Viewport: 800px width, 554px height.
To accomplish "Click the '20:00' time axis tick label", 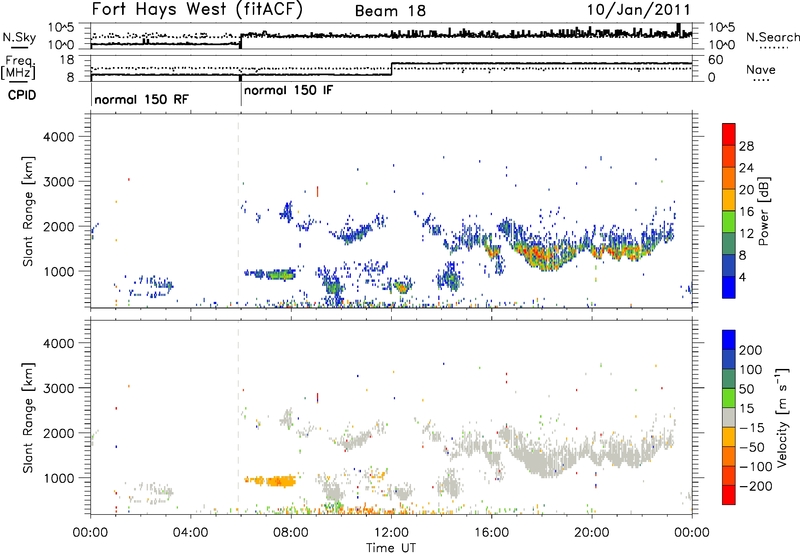I will [592, 533].
